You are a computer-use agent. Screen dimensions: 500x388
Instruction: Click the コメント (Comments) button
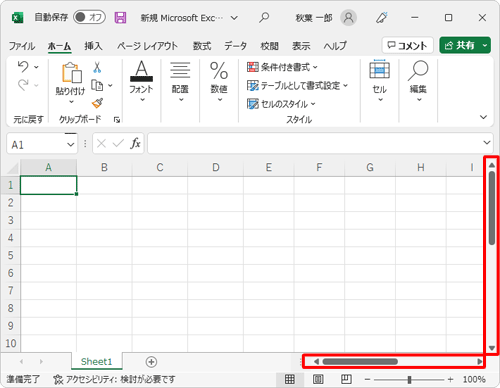[x=408, y=45]
